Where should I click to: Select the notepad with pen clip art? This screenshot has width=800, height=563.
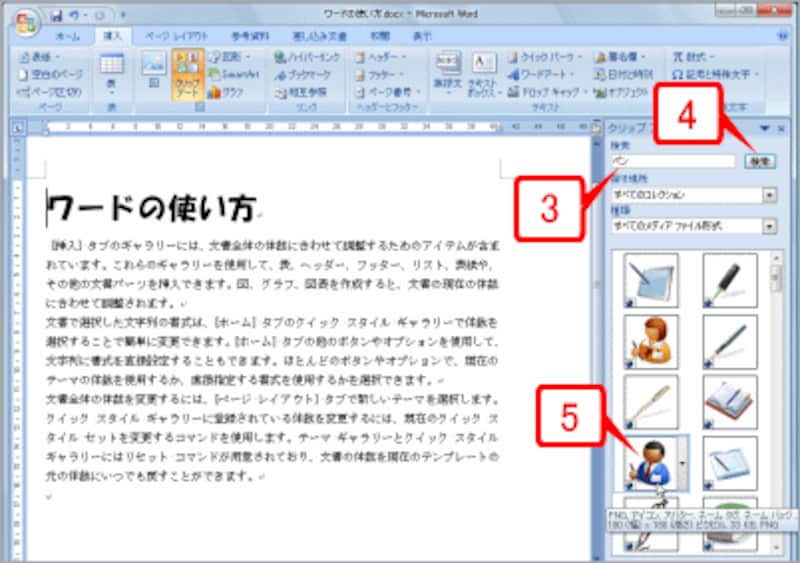click(x=730, y=463)
